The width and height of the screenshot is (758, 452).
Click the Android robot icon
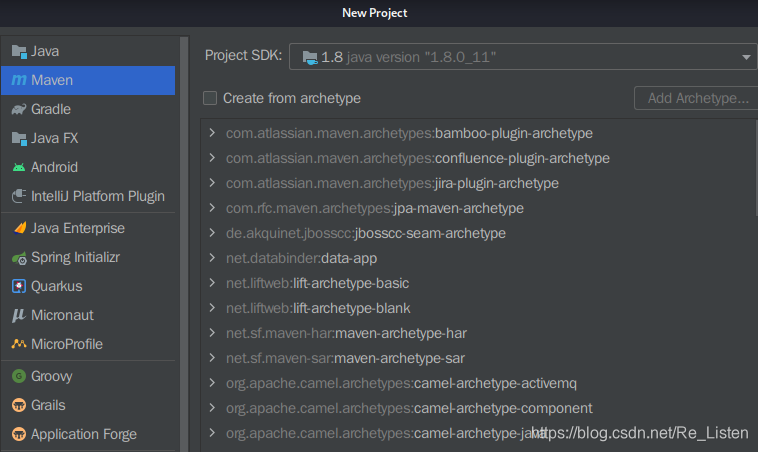(19, 167)
